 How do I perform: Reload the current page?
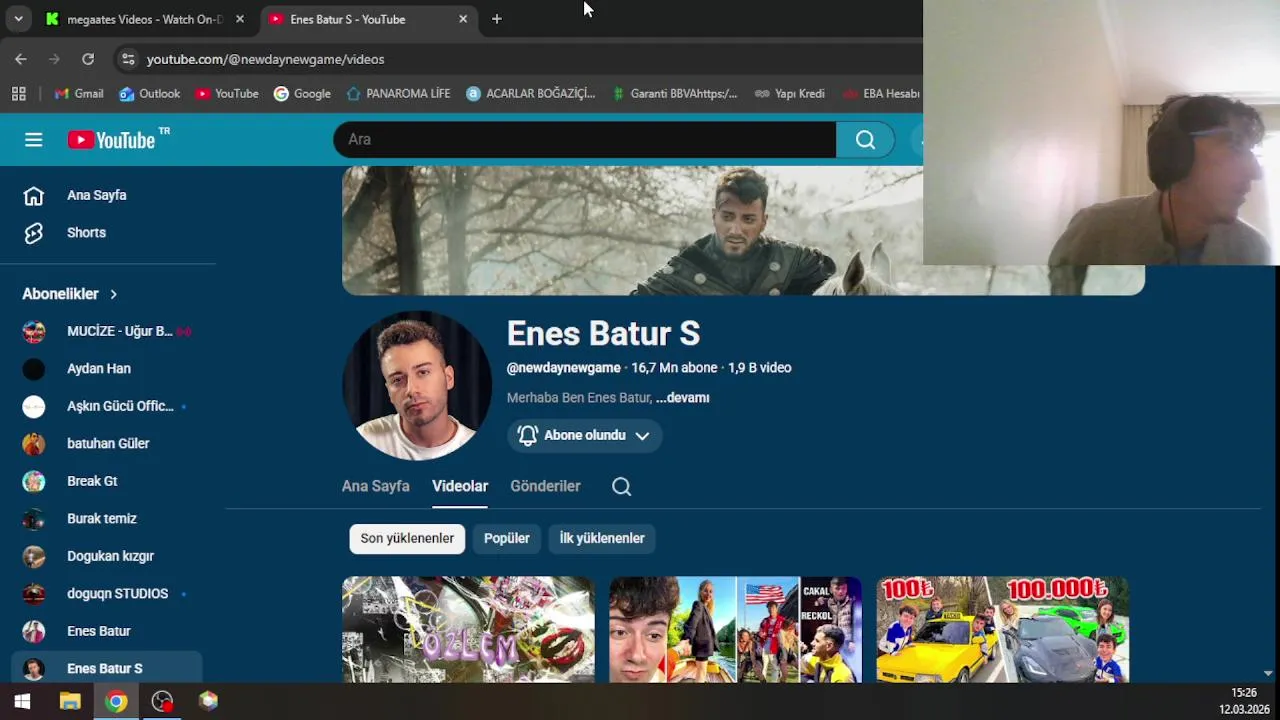[x=88, y=59]
